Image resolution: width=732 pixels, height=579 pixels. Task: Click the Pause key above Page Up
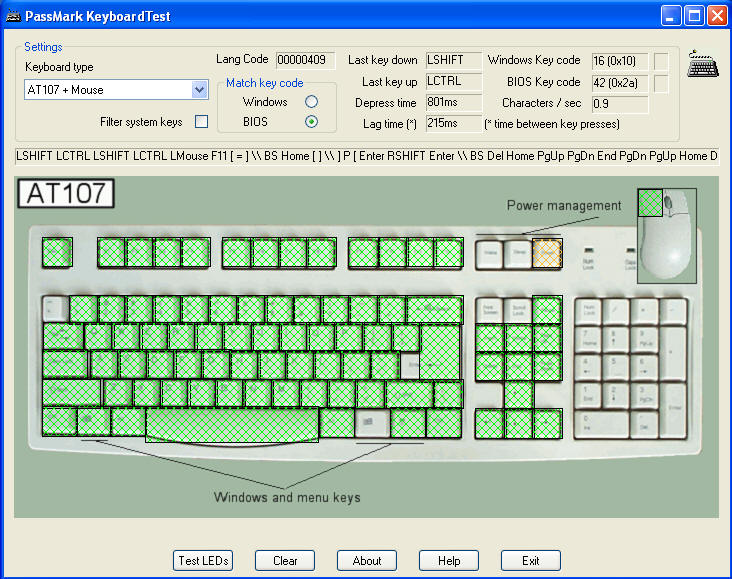pos(547,310)
